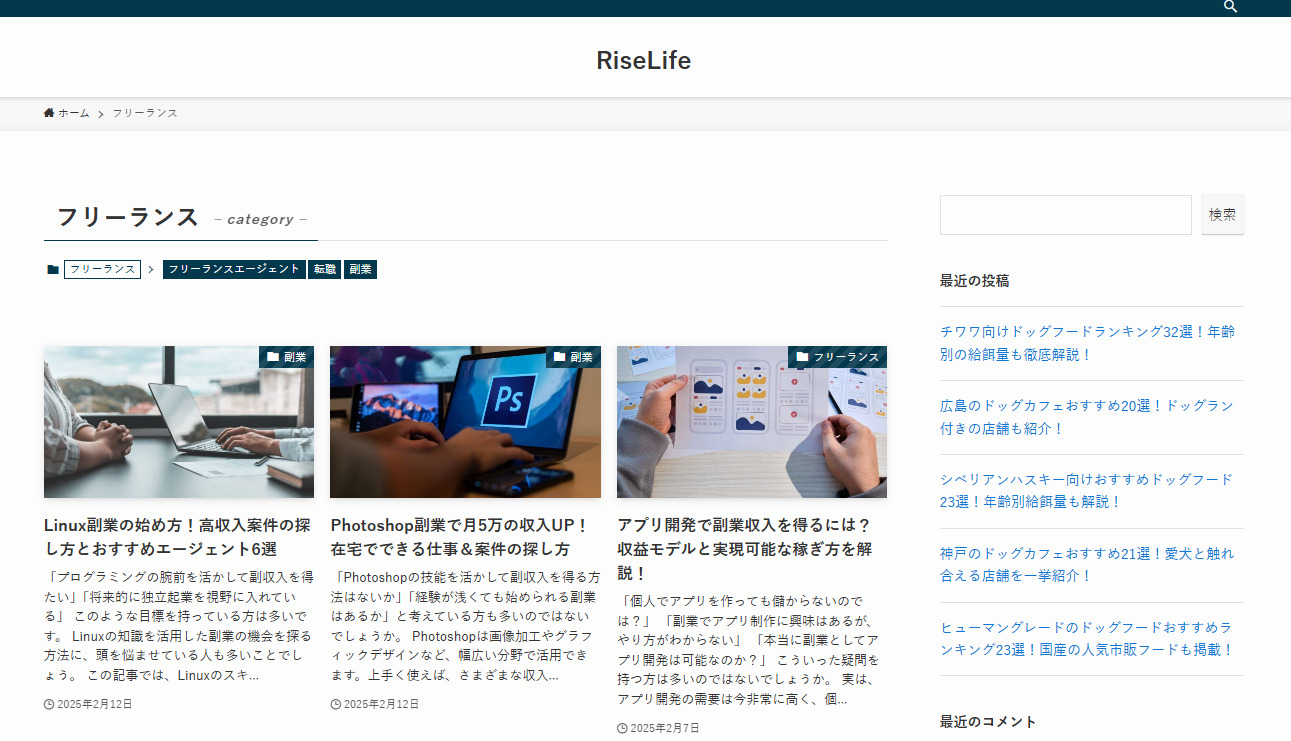Open 副業 subcategory tag in category row
The width and height of the screenshot is (1291, 741).
[x=360, y=270]
